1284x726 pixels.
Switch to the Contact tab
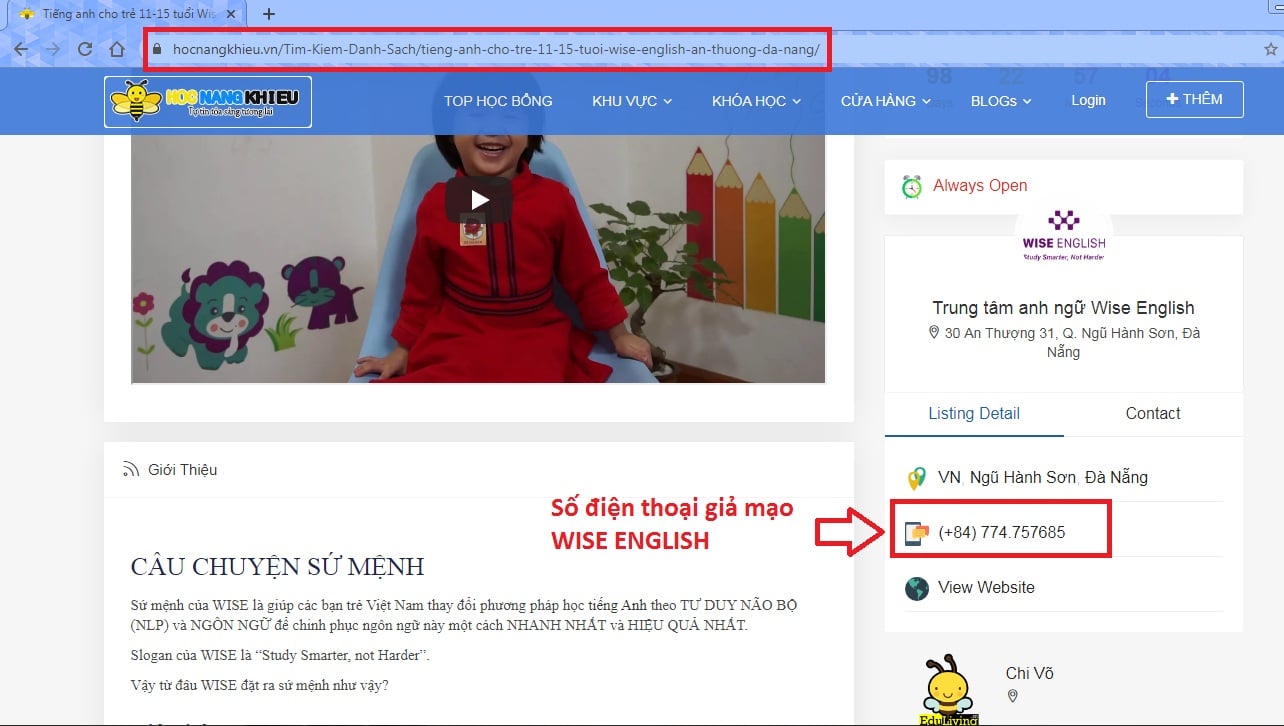(1153, 413)
